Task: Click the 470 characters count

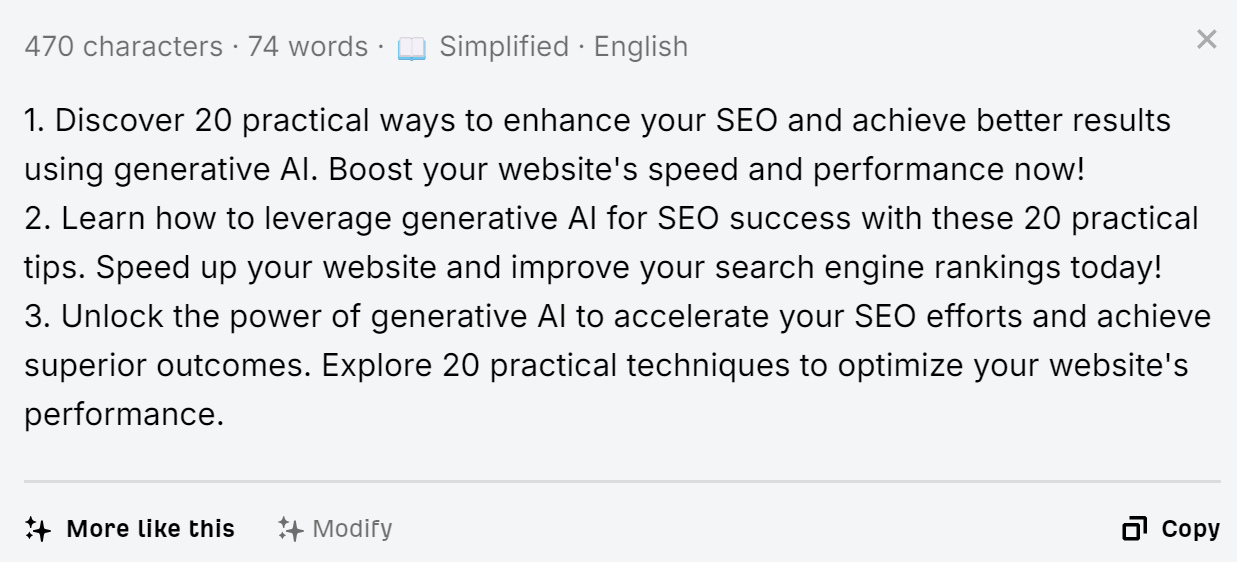Action: tap(123, 47)
